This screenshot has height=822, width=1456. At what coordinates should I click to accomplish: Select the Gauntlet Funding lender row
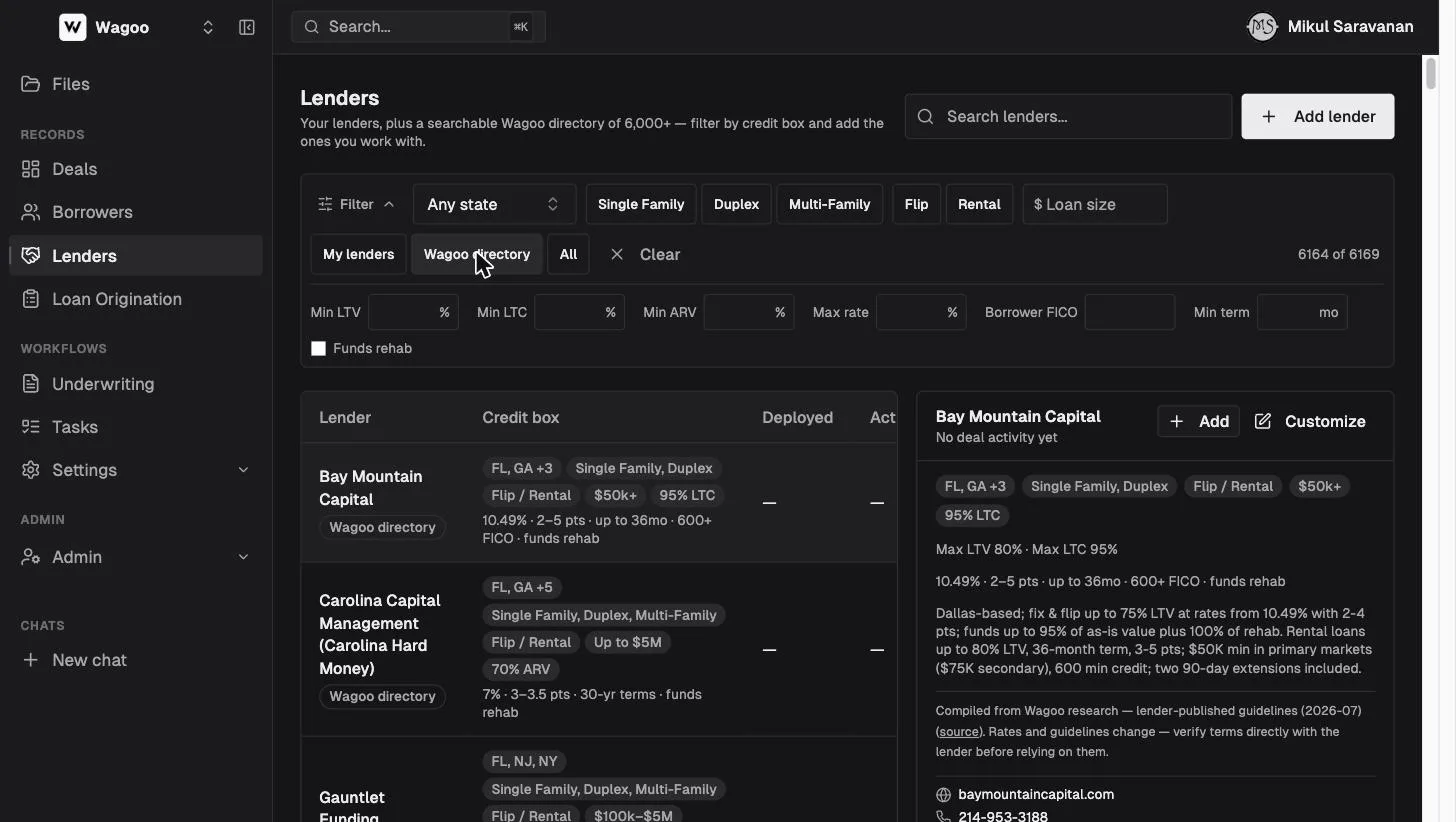[x=599, y=780]
